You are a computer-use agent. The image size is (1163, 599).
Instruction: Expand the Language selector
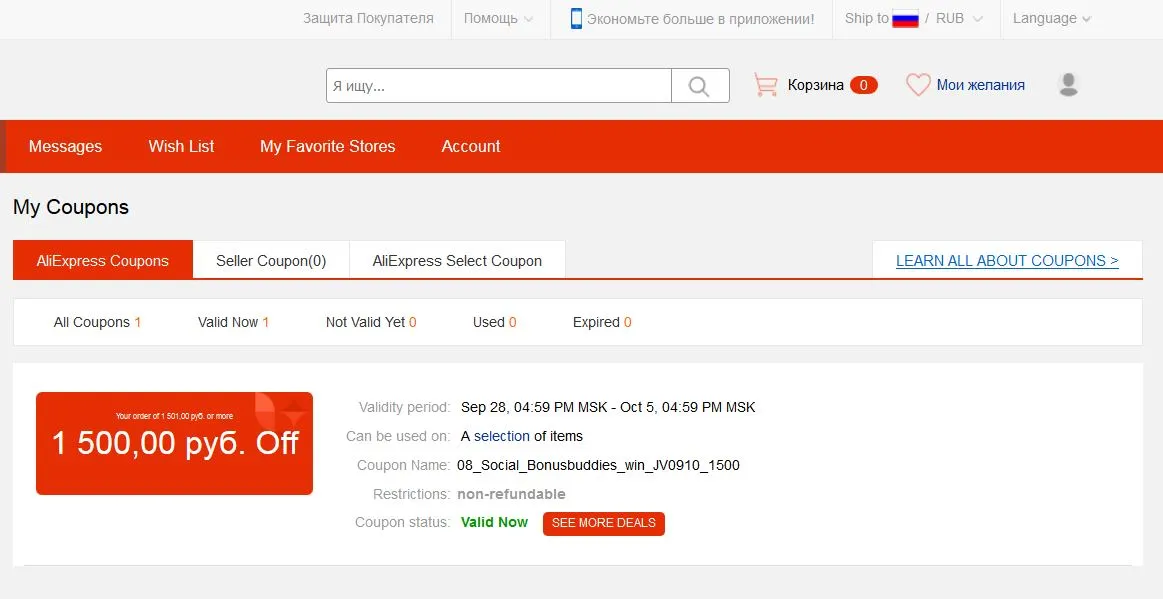coord(1052,19)
